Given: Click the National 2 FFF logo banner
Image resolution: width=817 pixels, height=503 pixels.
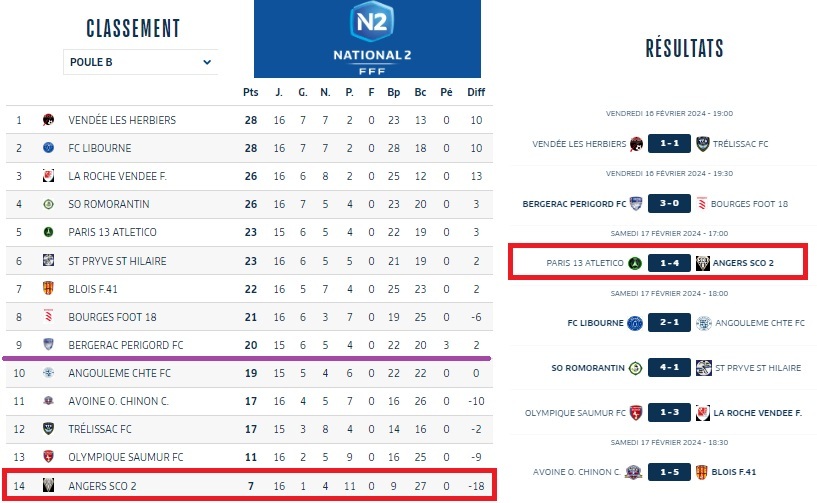Looking at the screenshot, I should (x=367, y=39).
